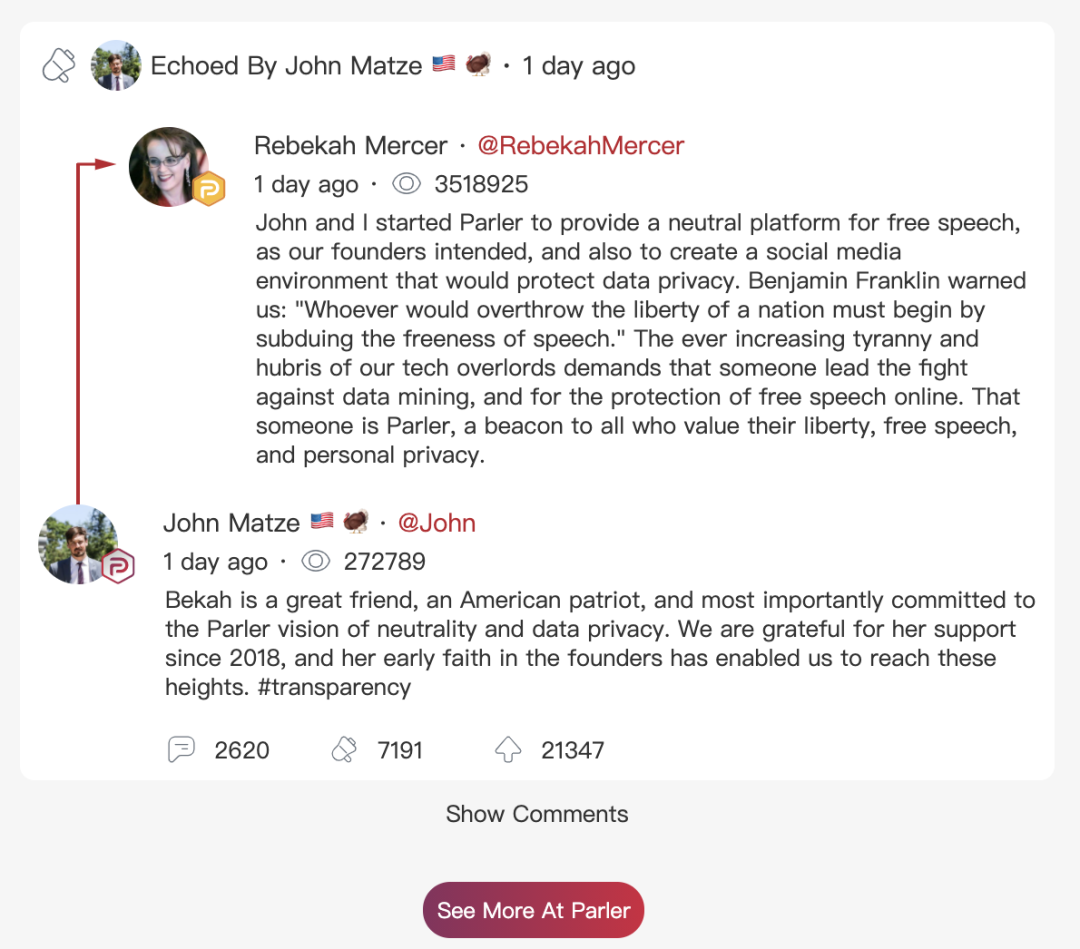Screen dimensions: 1080x949
Task: Click the echo megaphone icon in header
Action: tap(58, 66)
